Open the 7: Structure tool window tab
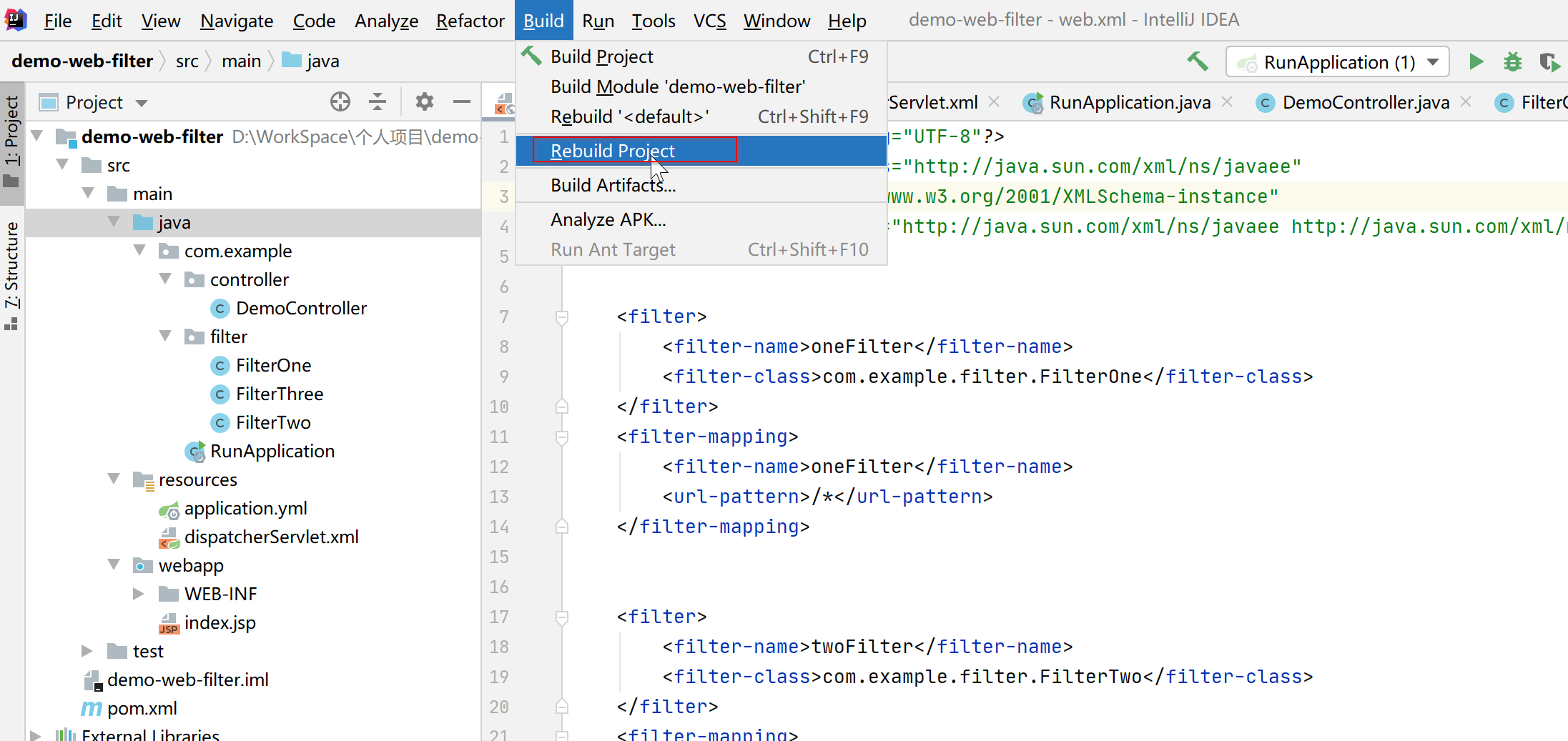 click(11, 275)
